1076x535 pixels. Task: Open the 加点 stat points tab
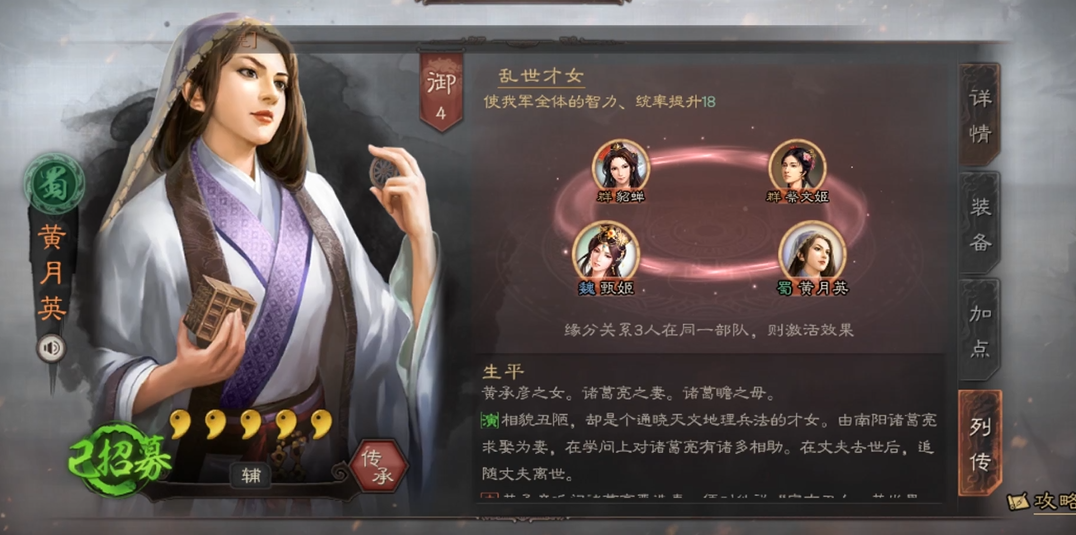tap(979, 330)
